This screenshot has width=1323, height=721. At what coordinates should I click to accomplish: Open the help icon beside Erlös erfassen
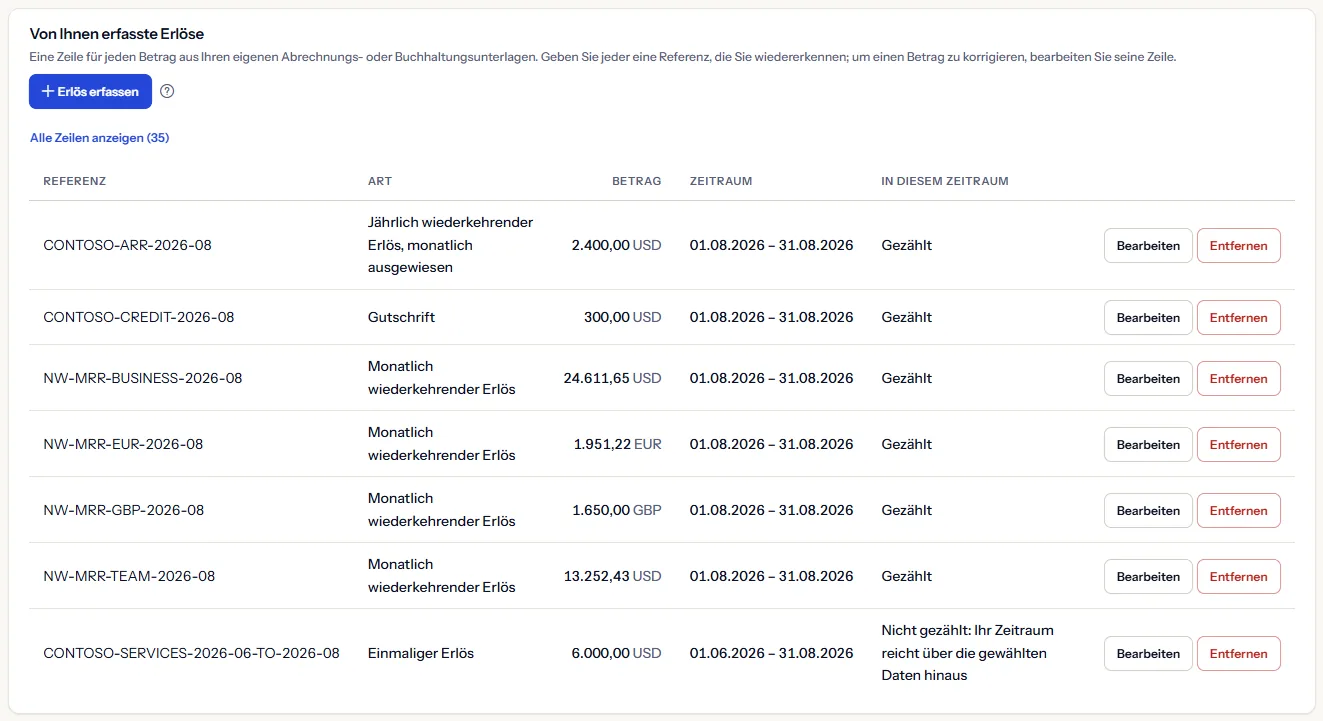click(x=167, y=91)
